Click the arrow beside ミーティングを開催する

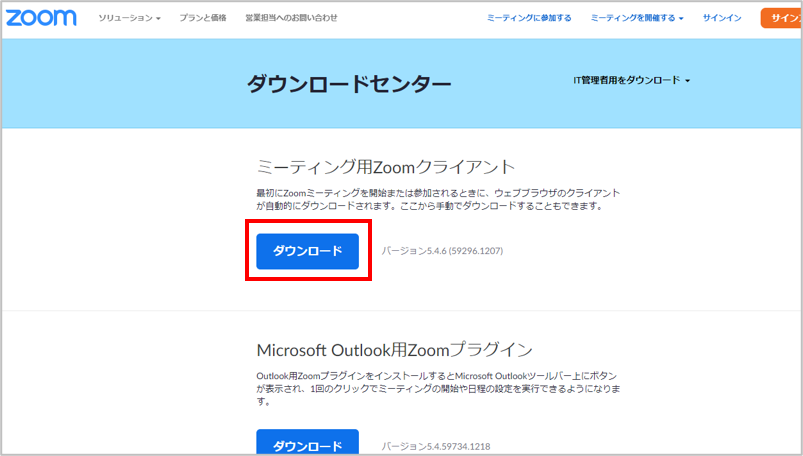click(681, 19)
